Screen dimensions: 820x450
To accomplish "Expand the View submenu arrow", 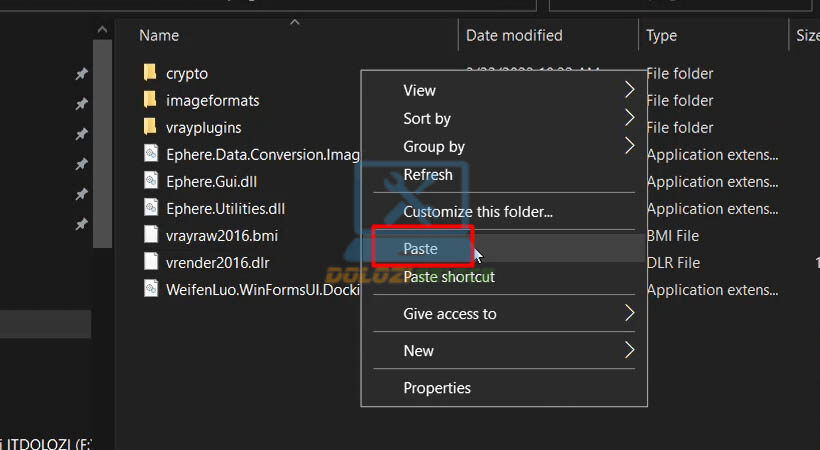I will click(x=629, y=90).
